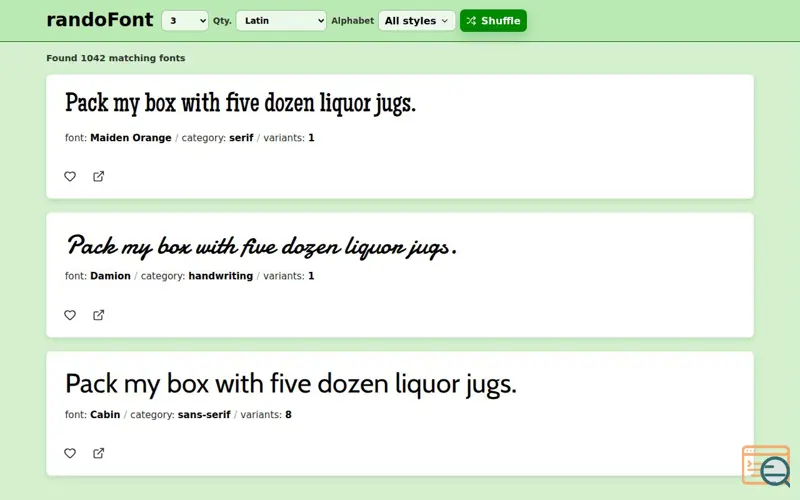
Task: Open the Latin alphabet dropdown
Action: coord(281,21)
